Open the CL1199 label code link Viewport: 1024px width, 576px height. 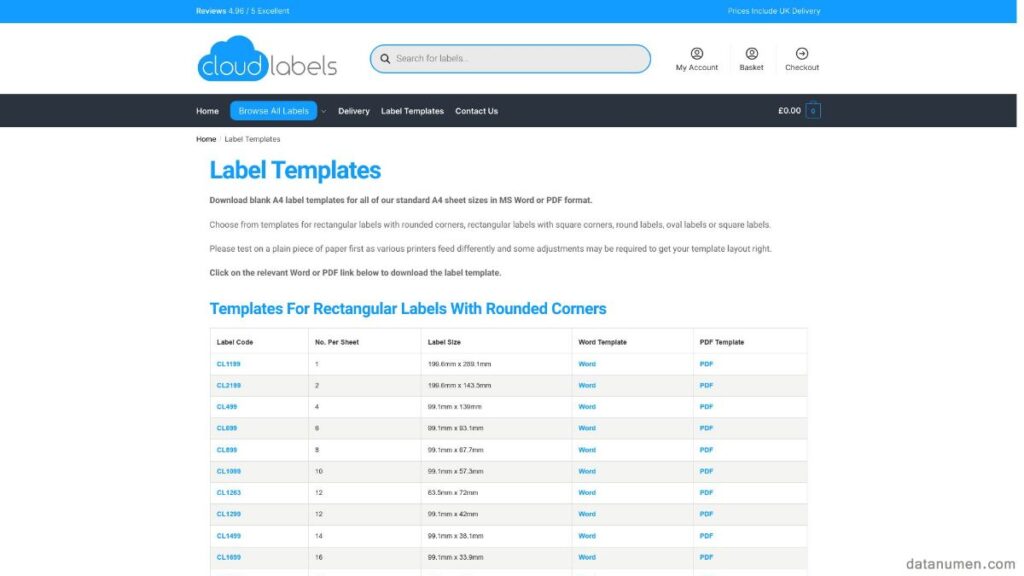tap(227, 363)
